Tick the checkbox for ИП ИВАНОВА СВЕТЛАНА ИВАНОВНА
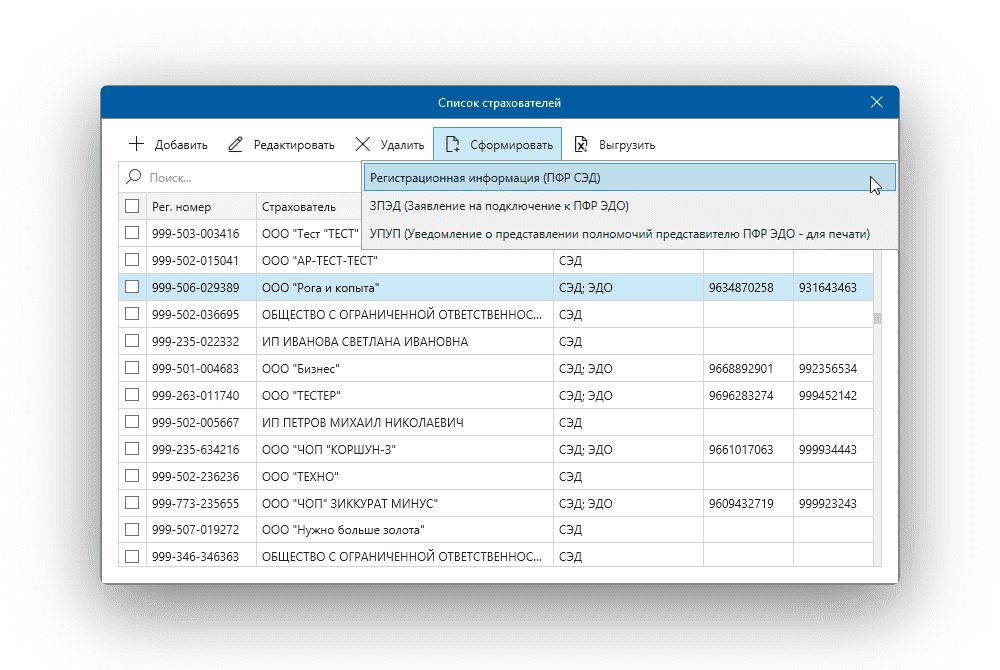 (x=132, y=340)
